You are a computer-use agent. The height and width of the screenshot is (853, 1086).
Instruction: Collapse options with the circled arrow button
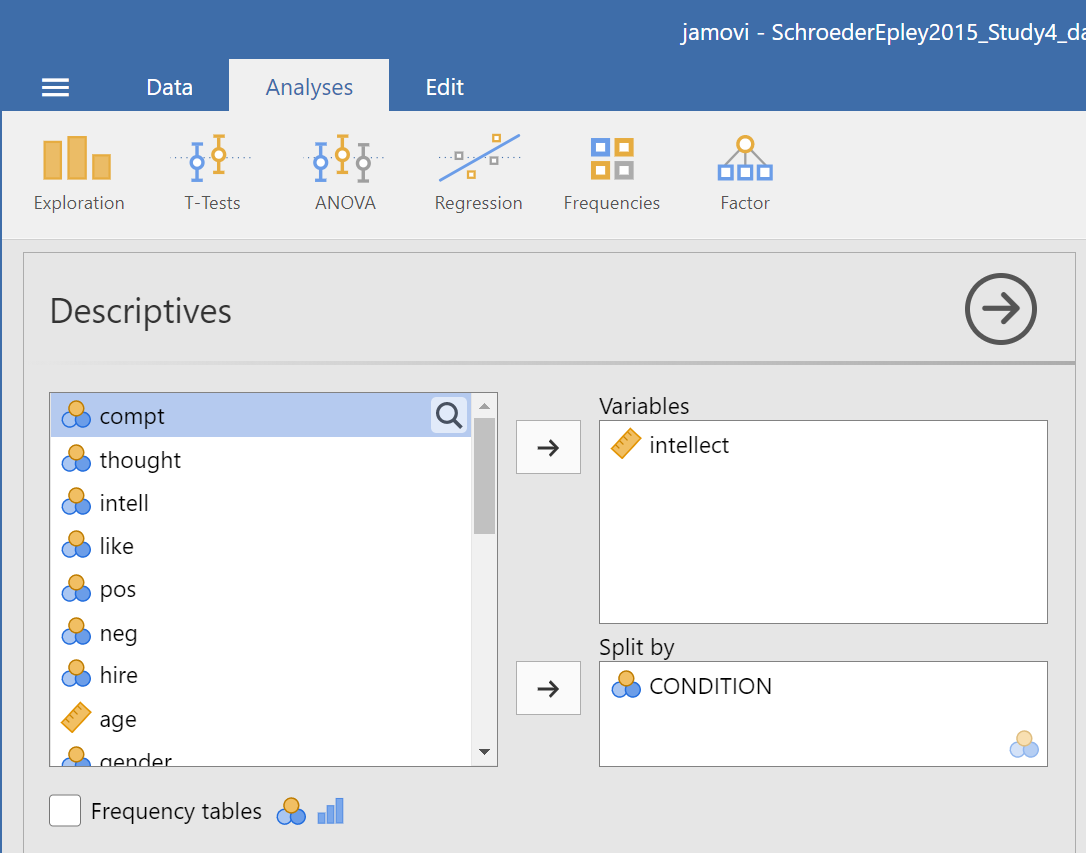(x=1000, y=309)
